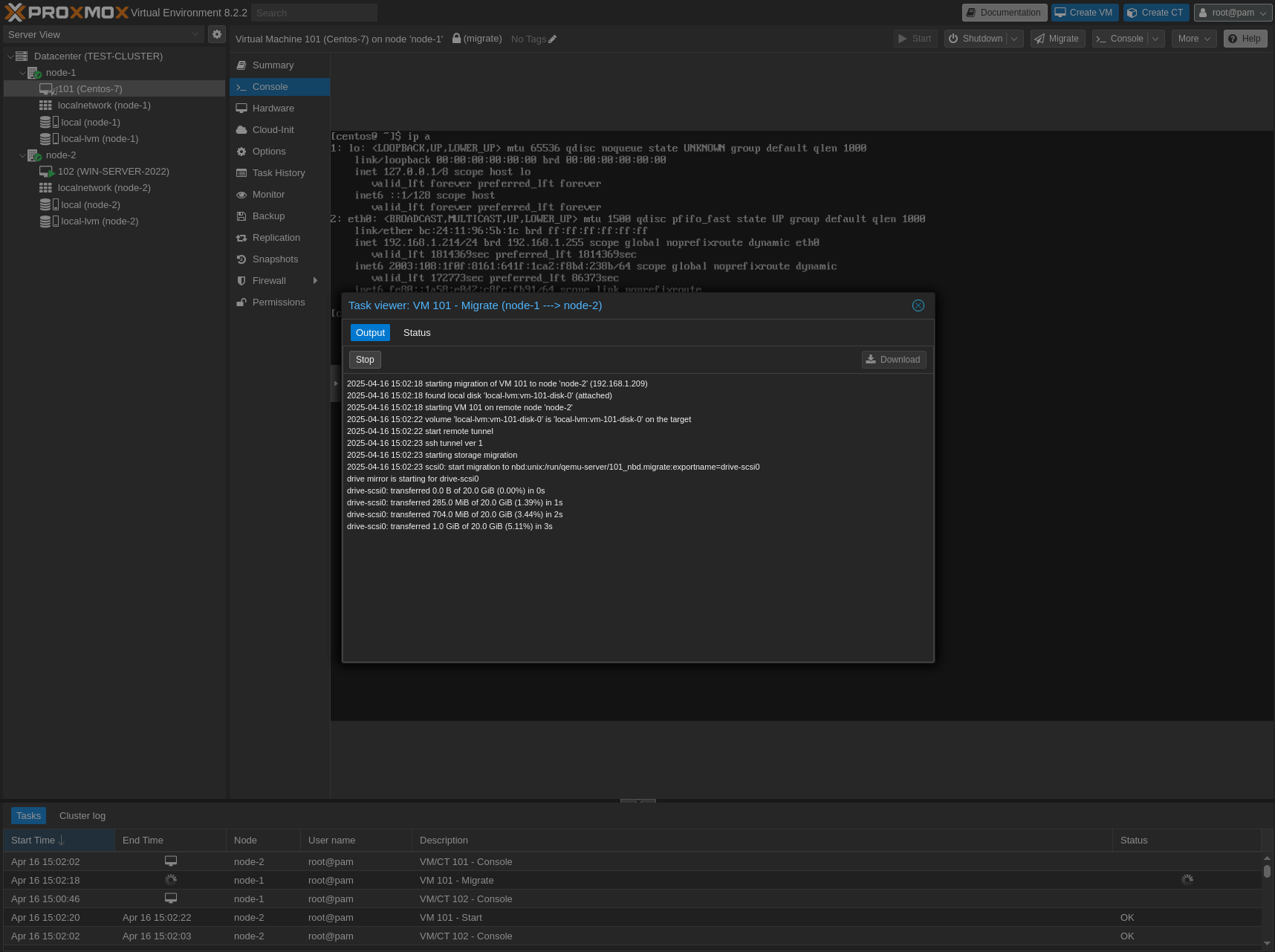Select the Snapshots panel
The width and height of the screenshot is (1275, 952).
275,259
